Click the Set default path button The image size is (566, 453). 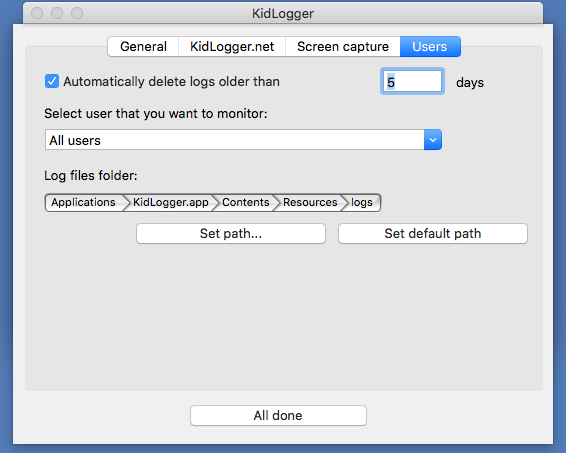click(433, 234)
